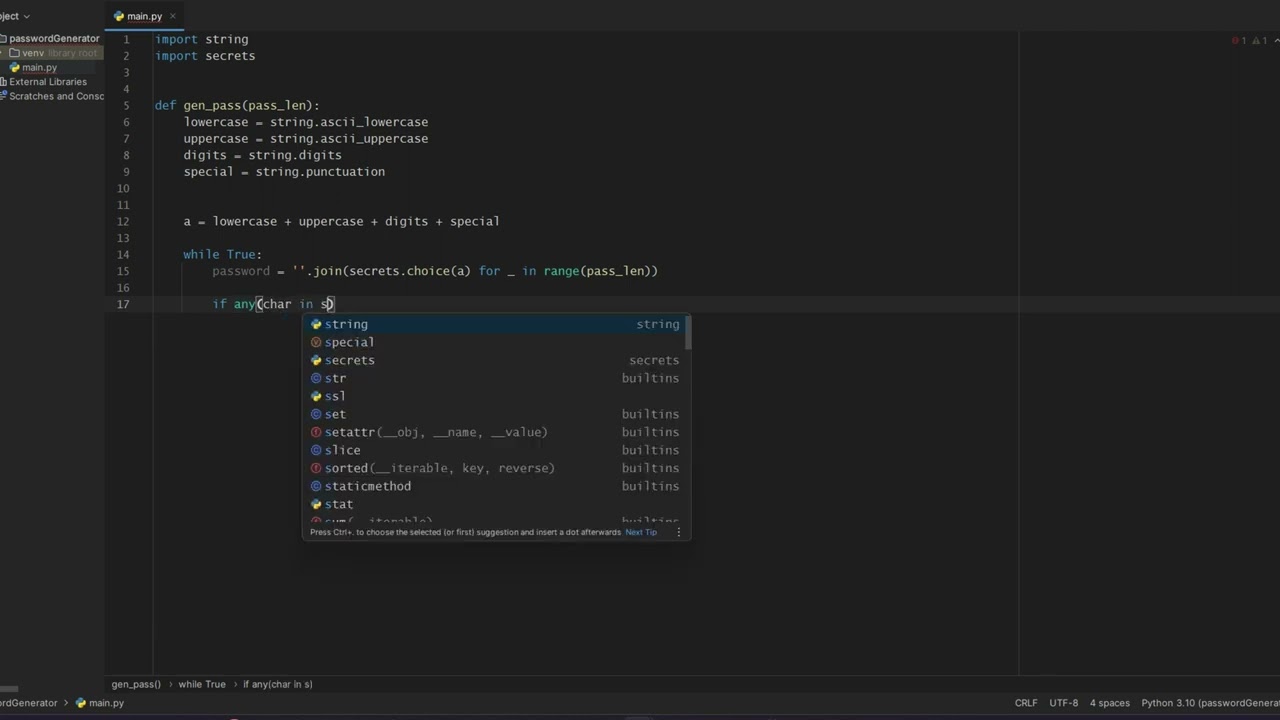Click the red error indicator icon
1280x720 pixels.
pyautogui.click(x=1234, y=41)
